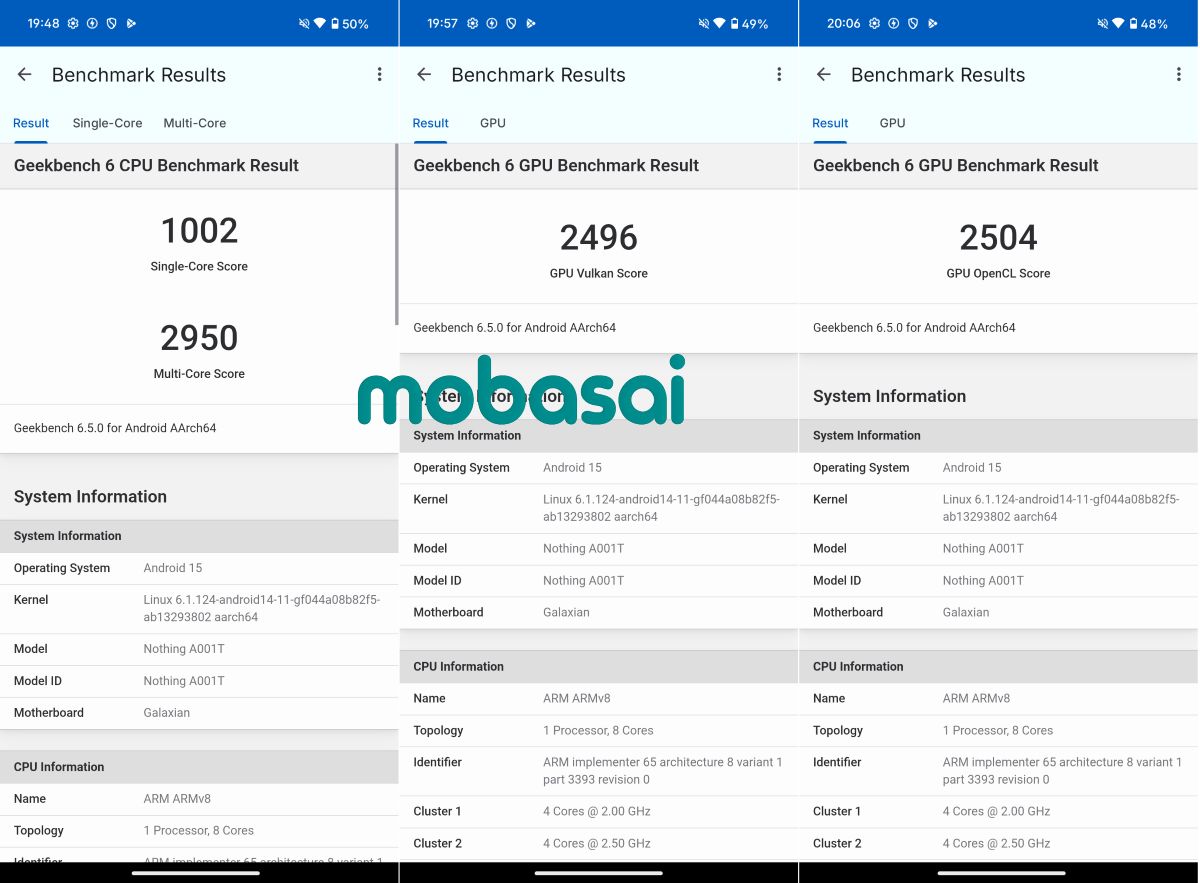Open GPU tab on the OpenCL results screen

892,123
